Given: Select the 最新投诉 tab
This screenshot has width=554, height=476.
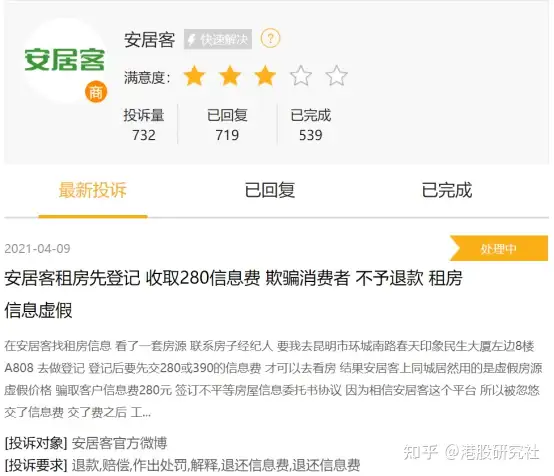Looking at the screenshot, I should pyautogui.click(x=93, y=190).
